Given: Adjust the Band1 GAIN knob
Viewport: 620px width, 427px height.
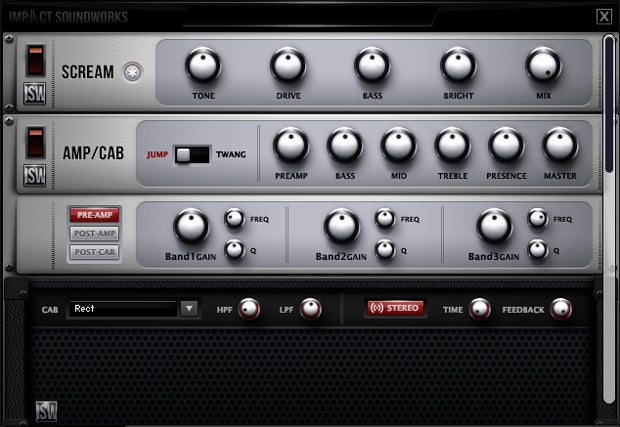Looking at the screenshot, I should [x=191, y=227].
